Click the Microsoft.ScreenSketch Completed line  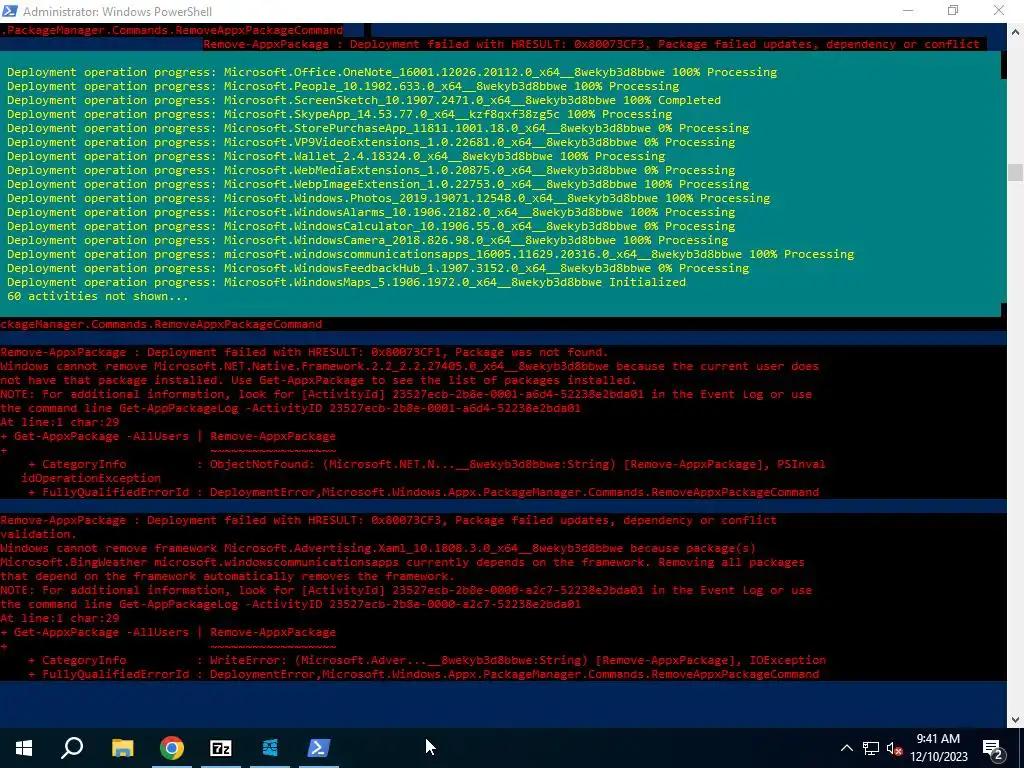[x=364, y=100]
